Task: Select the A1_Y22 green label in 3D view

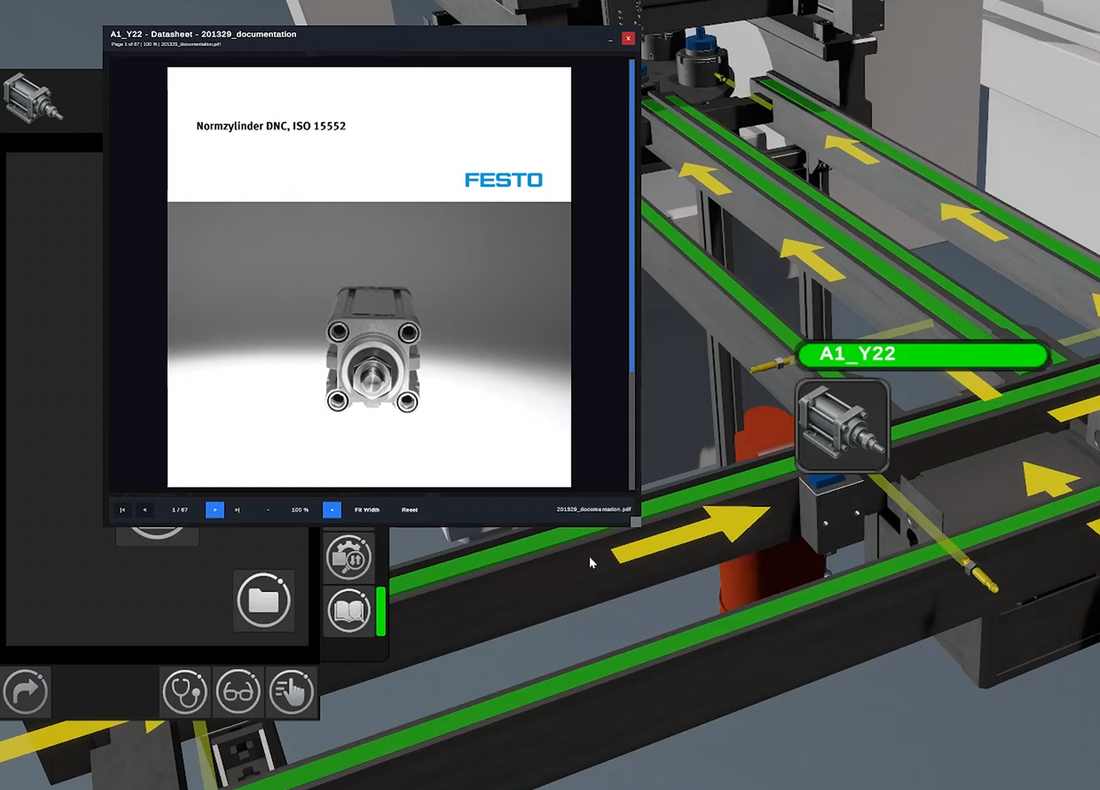Action: pyautogui.click(x=923, y=354)
